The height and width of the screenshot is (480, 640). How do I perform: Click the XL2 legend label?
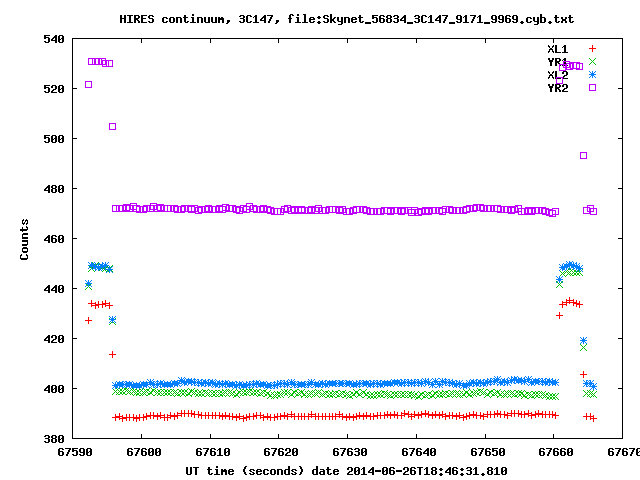[x=558, y=75]
